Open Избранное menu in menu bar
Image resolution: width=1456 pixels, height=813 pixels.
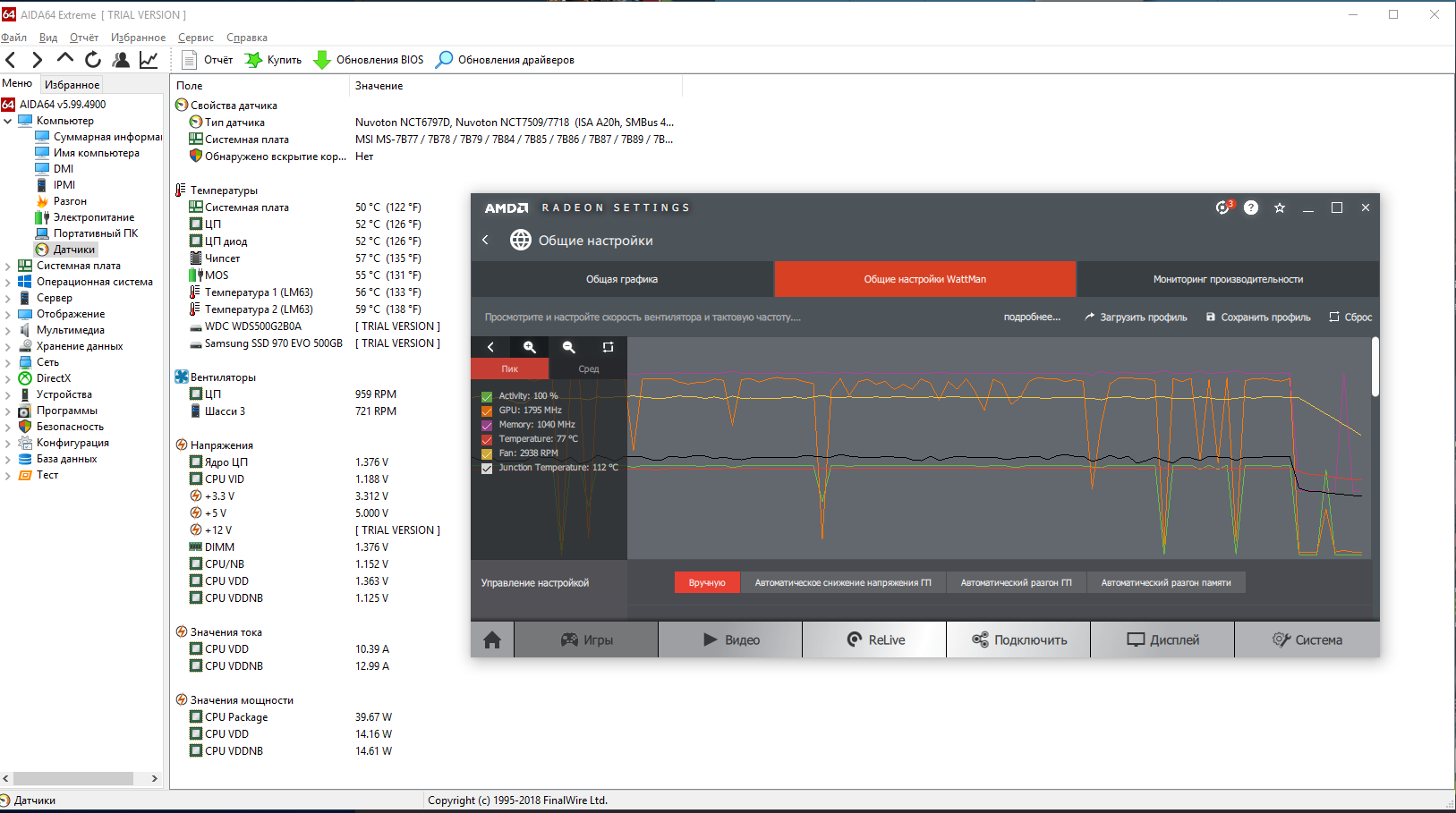click(x=138, y=38)
